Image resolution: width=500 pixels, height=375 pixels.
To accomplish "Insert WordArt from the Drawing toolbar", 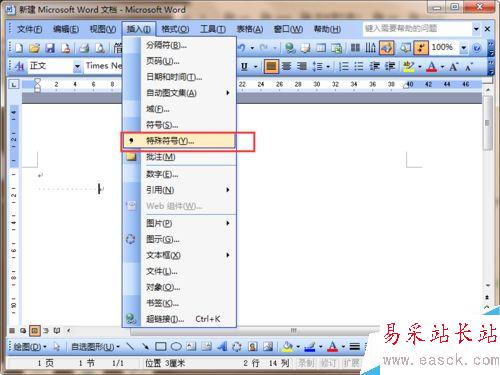I will point(222,347).
